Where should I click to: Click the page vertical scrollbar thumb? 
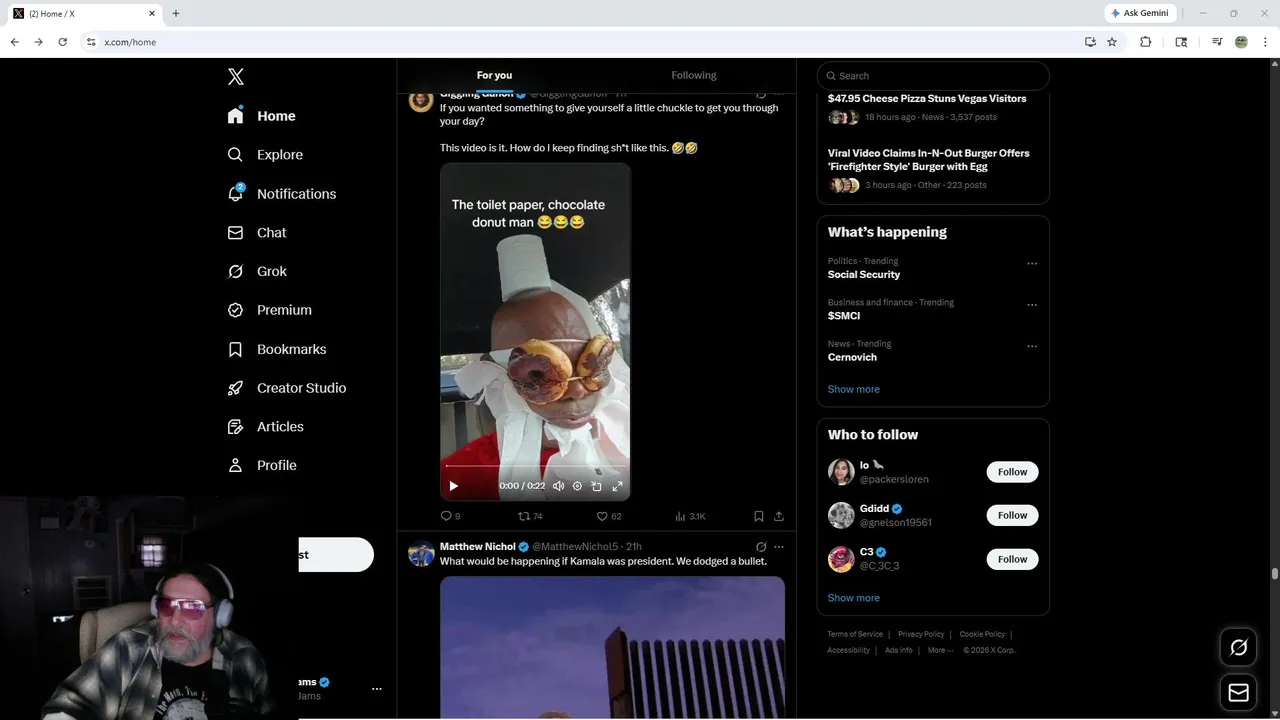point(1275,574)
